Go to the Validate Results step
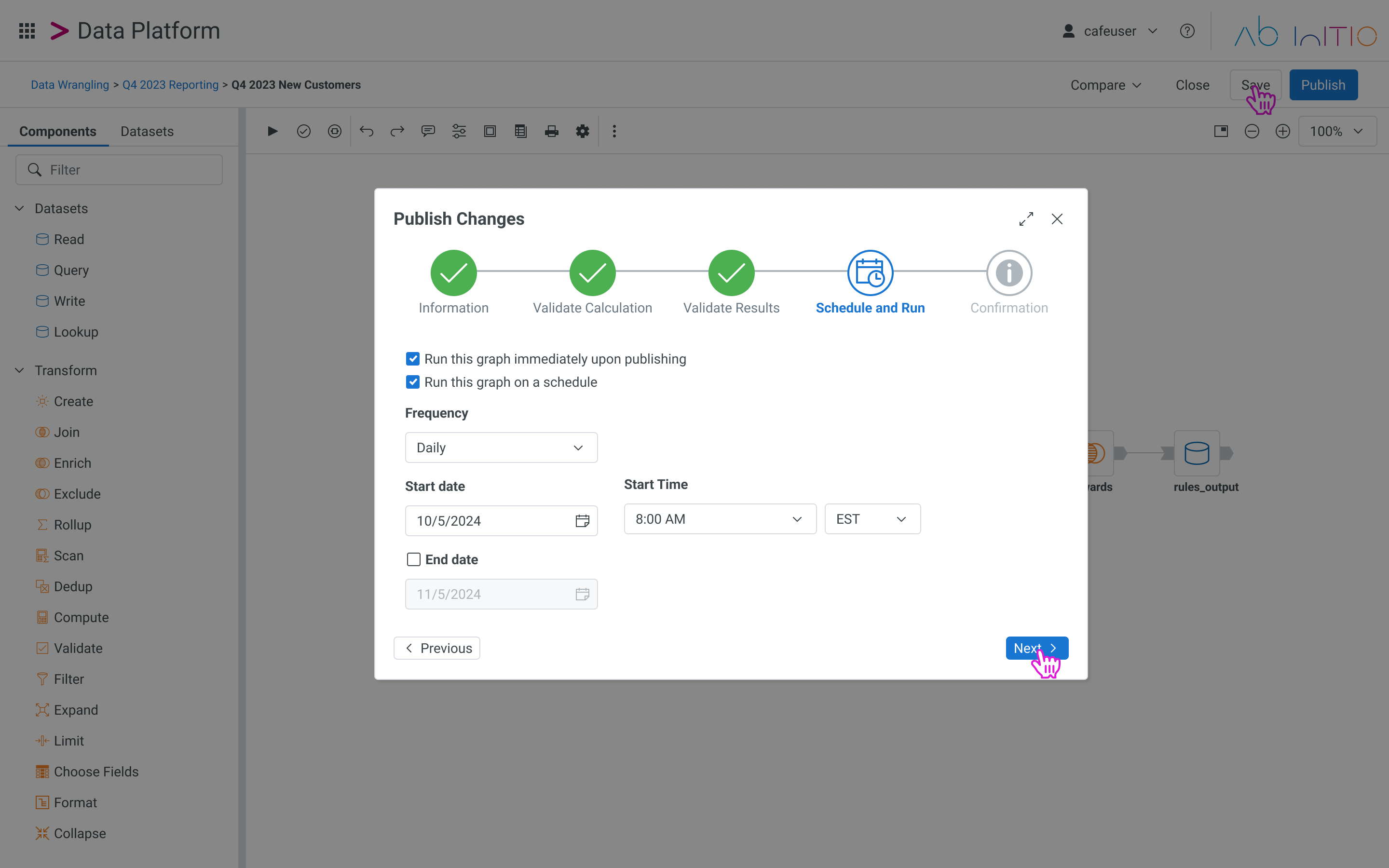 point(731,283)
